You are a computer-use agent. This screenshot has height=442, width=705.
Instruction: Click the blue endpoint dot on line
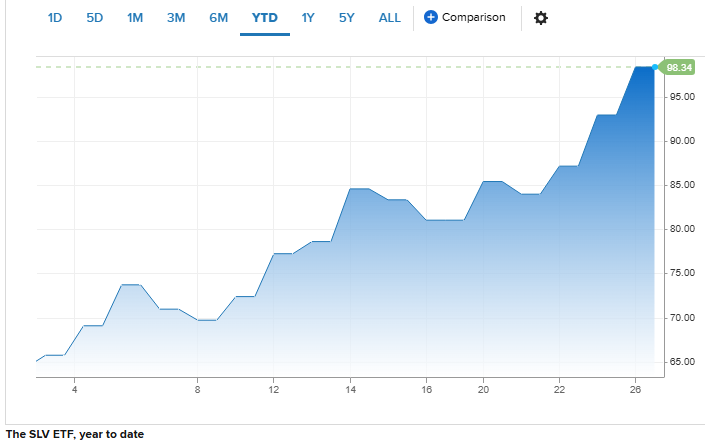(x=655, y=67)
